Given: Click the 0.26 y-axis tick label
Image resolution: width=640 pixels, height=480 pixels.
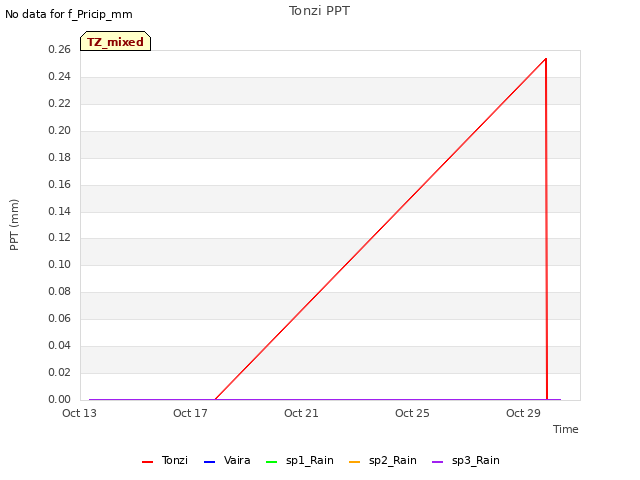Looking at the screenshot, I should point(60,49).
